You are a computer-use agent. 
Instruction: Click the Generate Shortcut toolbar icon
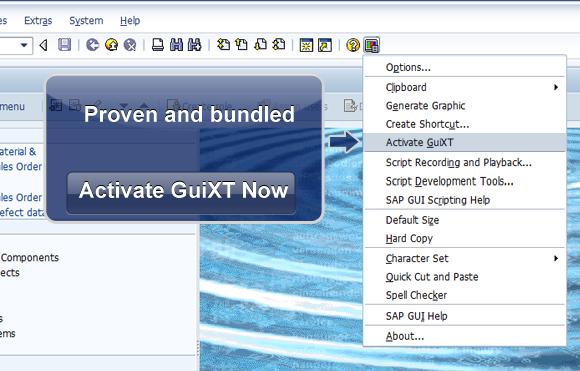pos(325,45)
